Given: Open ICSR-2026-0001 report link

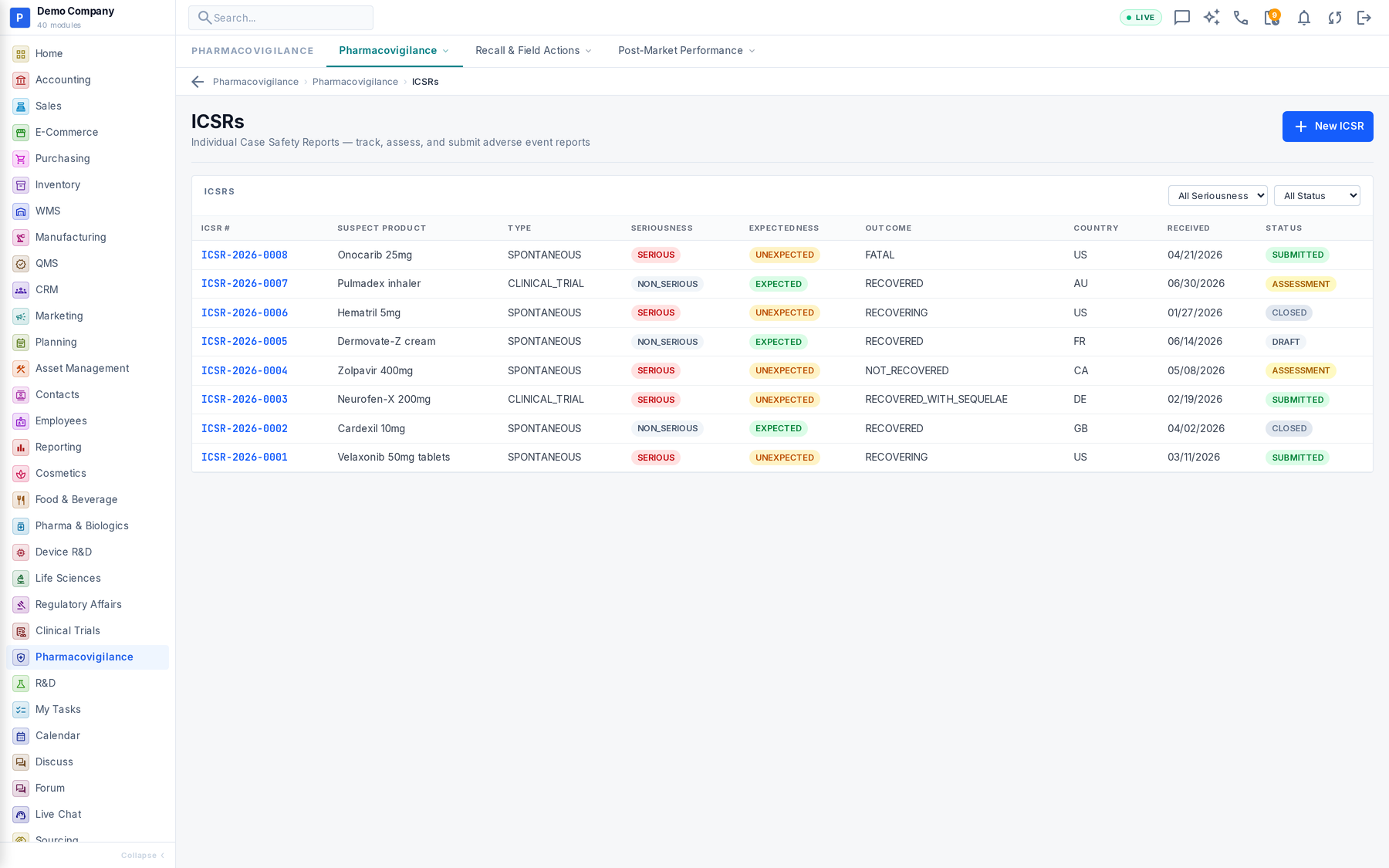Looking at the screenshot, I should (245, 458).
